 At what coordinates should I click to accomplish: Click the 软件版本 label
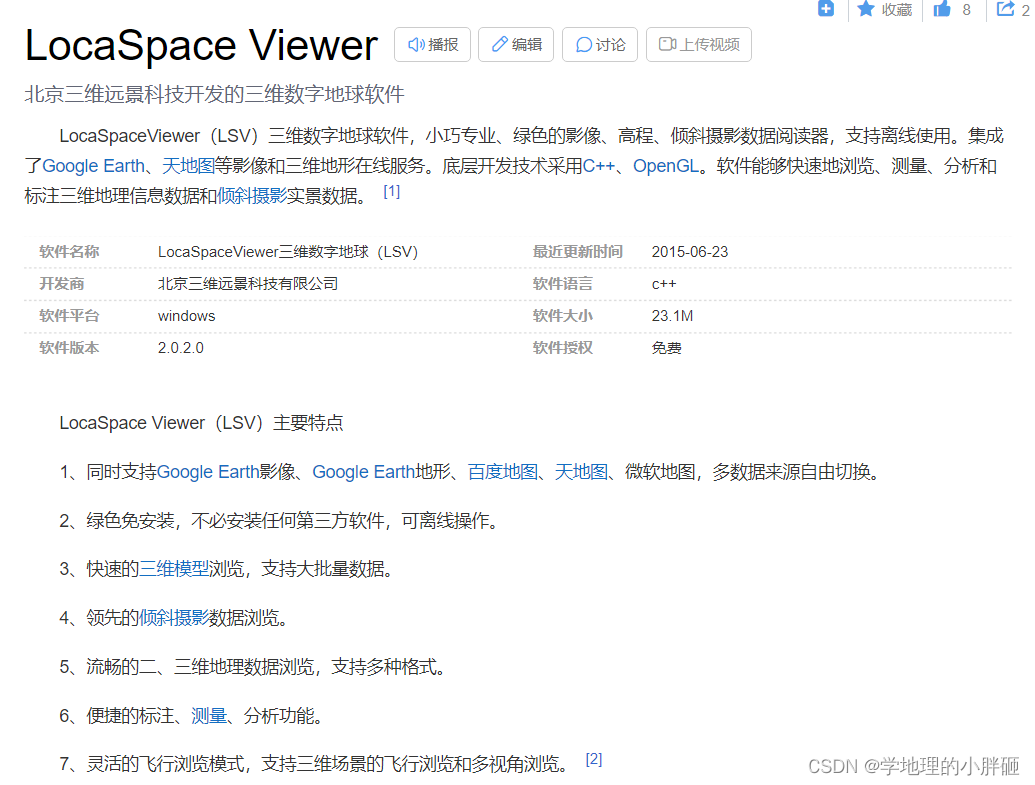[x=69, y=348]
